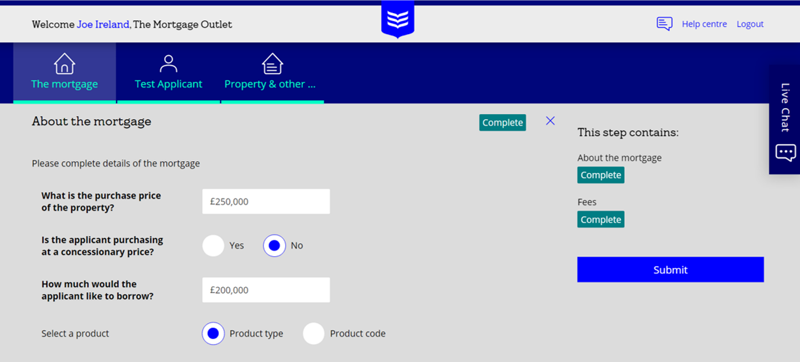Click the Fees step label

(x=587, y=202)
